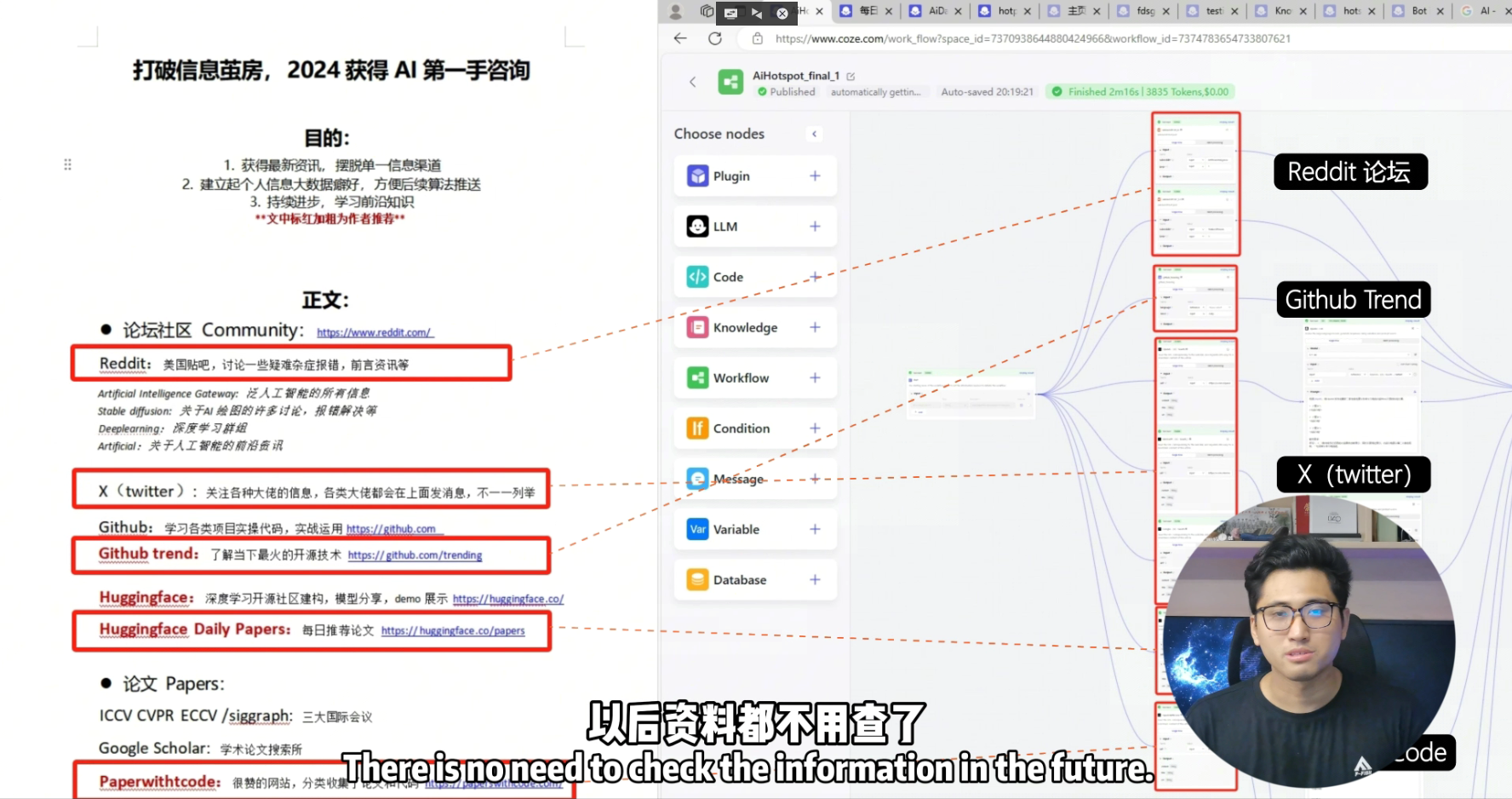Click the Condition node icon
Screen dimensions: 1512x799
pyautogui.click(x=697, y=428)
